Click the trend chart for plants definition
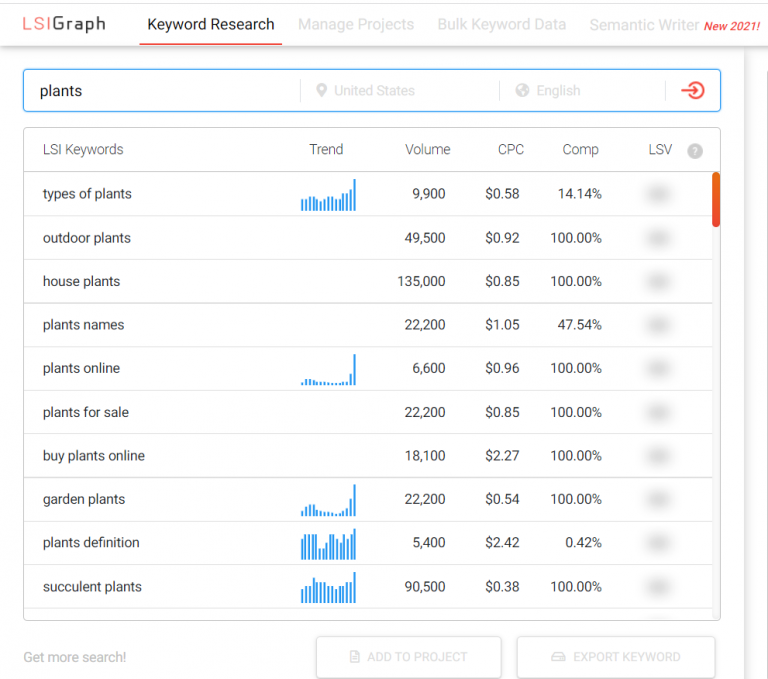The height and width of the screenshot is (679, 768). [328, 544]
